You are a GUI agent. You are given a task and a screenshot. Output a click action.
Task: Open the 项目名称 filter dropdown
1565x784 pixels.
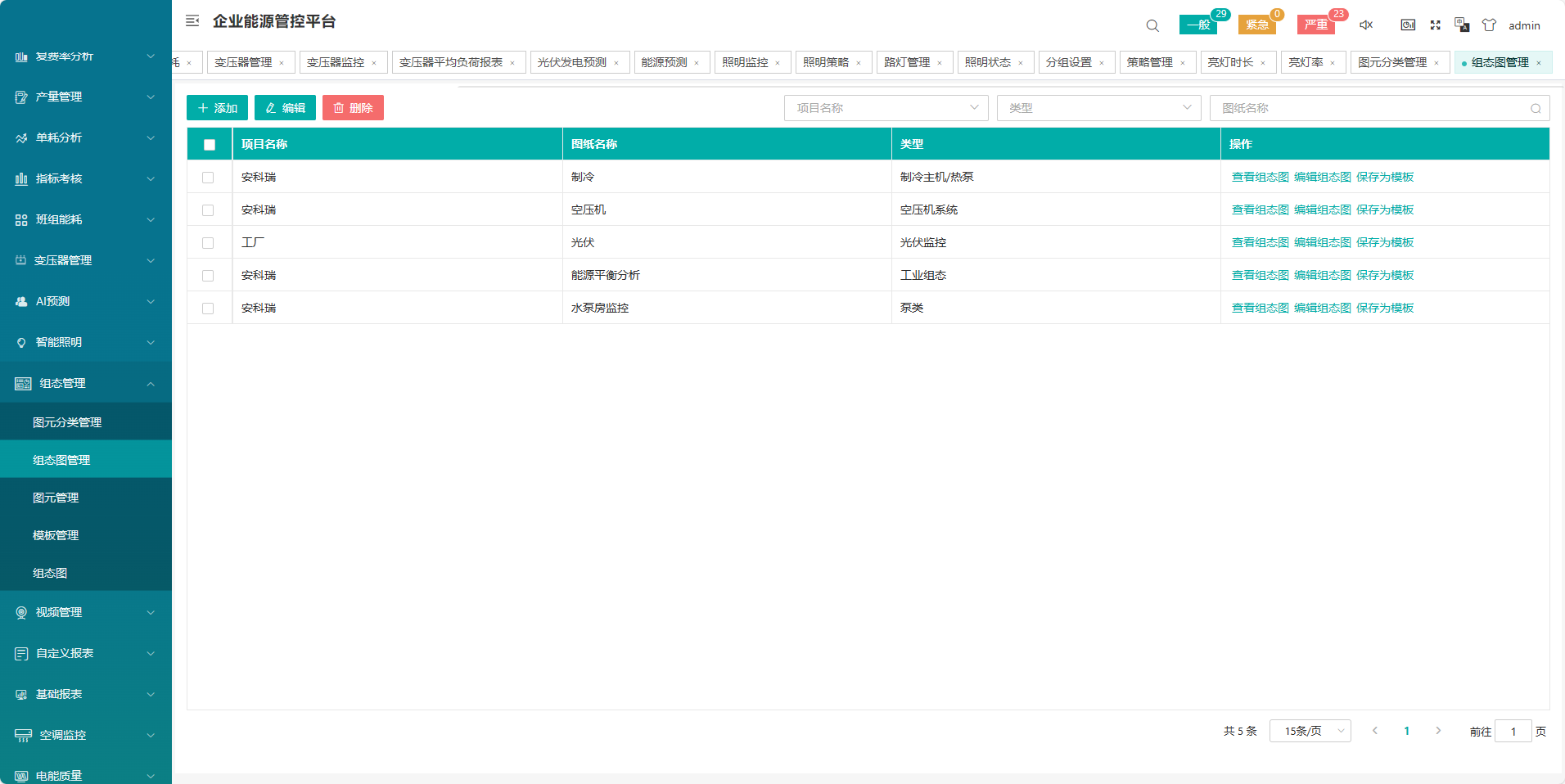click(886, 108)
